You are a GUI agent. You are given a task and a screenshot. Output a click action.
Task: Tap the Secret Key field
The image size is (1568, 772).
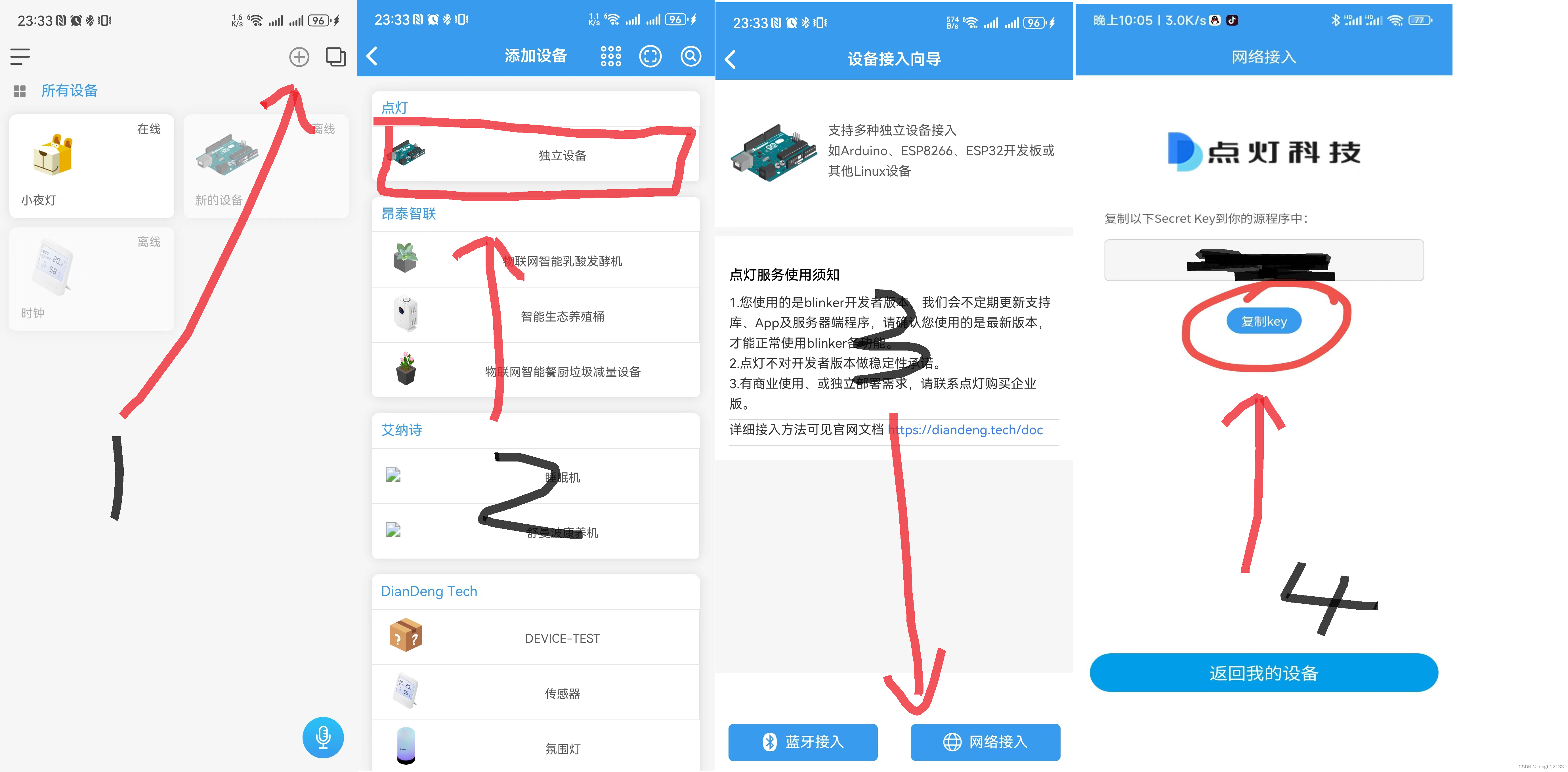click(x=1264, y=260)
